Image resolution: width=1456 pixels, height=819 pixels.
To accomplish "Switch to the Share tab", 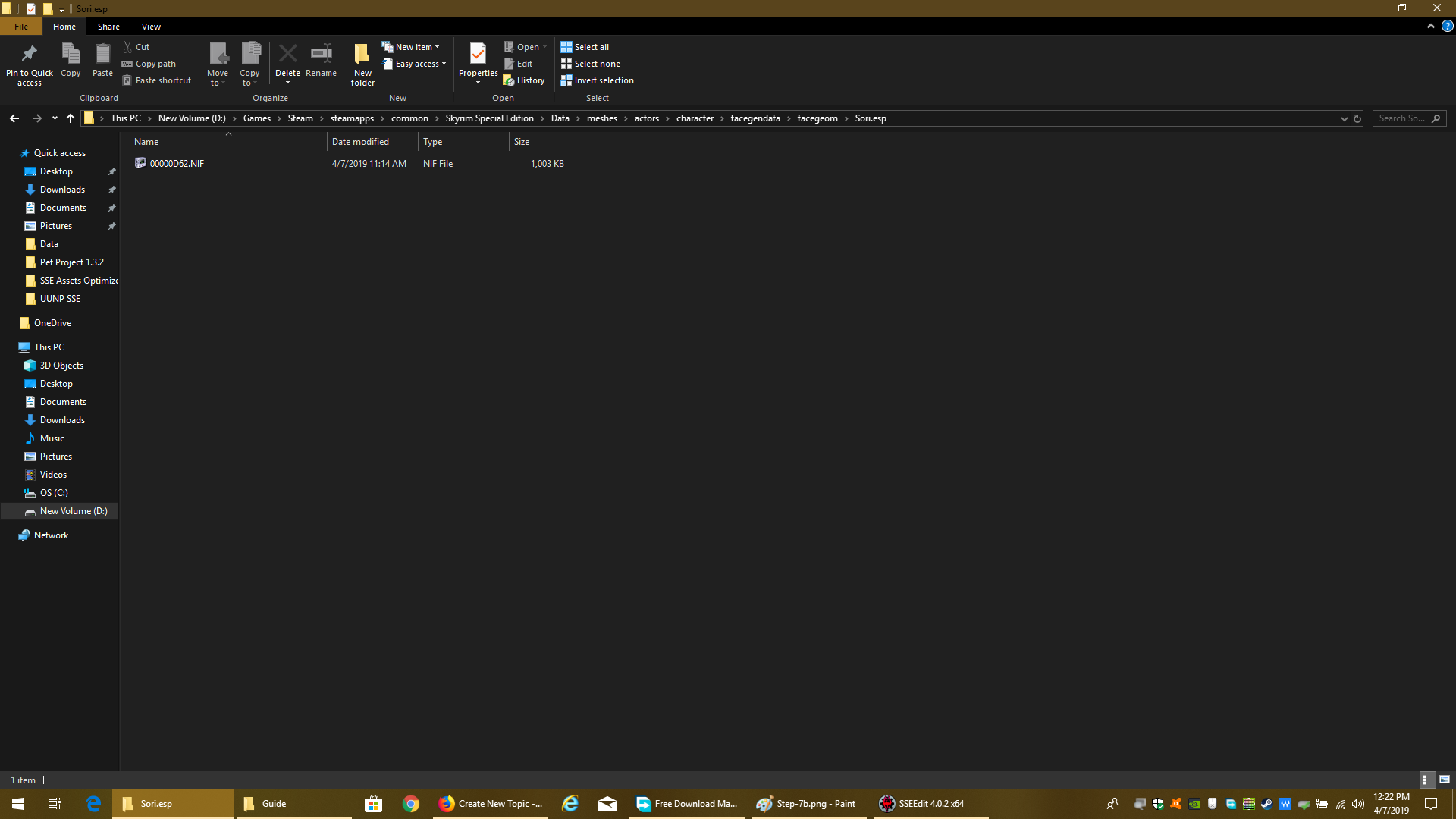I will pos(108,27).
